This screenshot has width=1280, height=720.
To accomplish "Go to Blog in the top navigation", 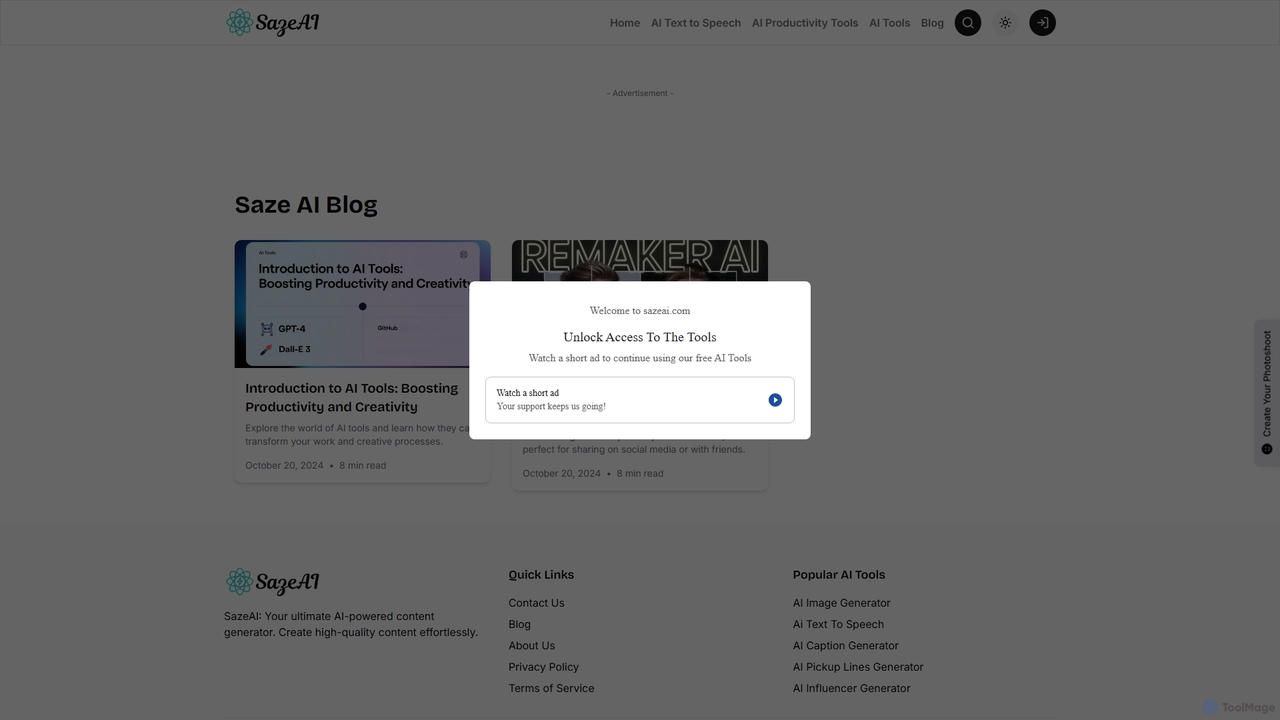I will (932, 23).
